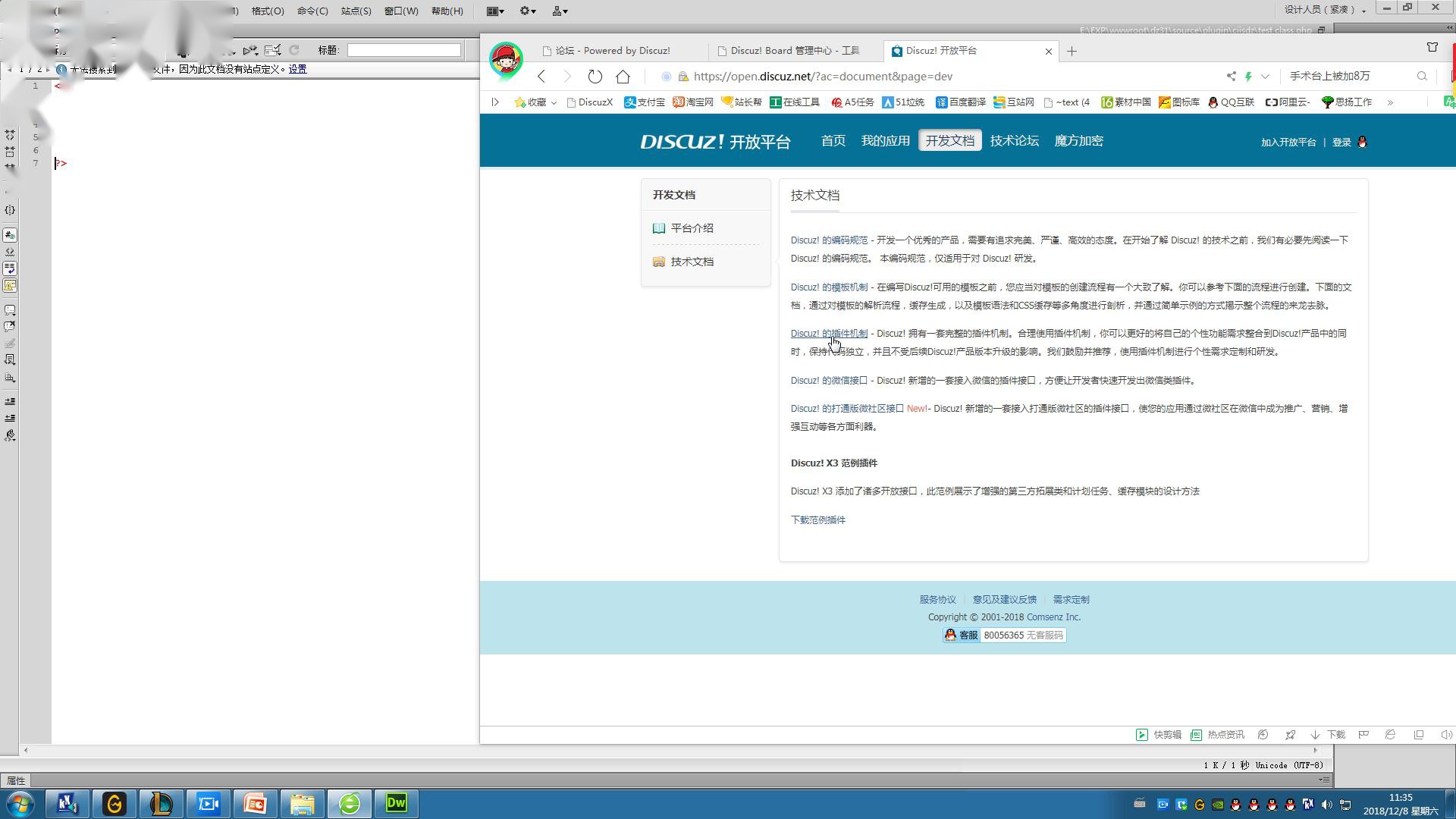Image resolution: width=1456 pixels, height=819 pixels.
Task: Click the 标题 title input field
Action: pos(403,50)
